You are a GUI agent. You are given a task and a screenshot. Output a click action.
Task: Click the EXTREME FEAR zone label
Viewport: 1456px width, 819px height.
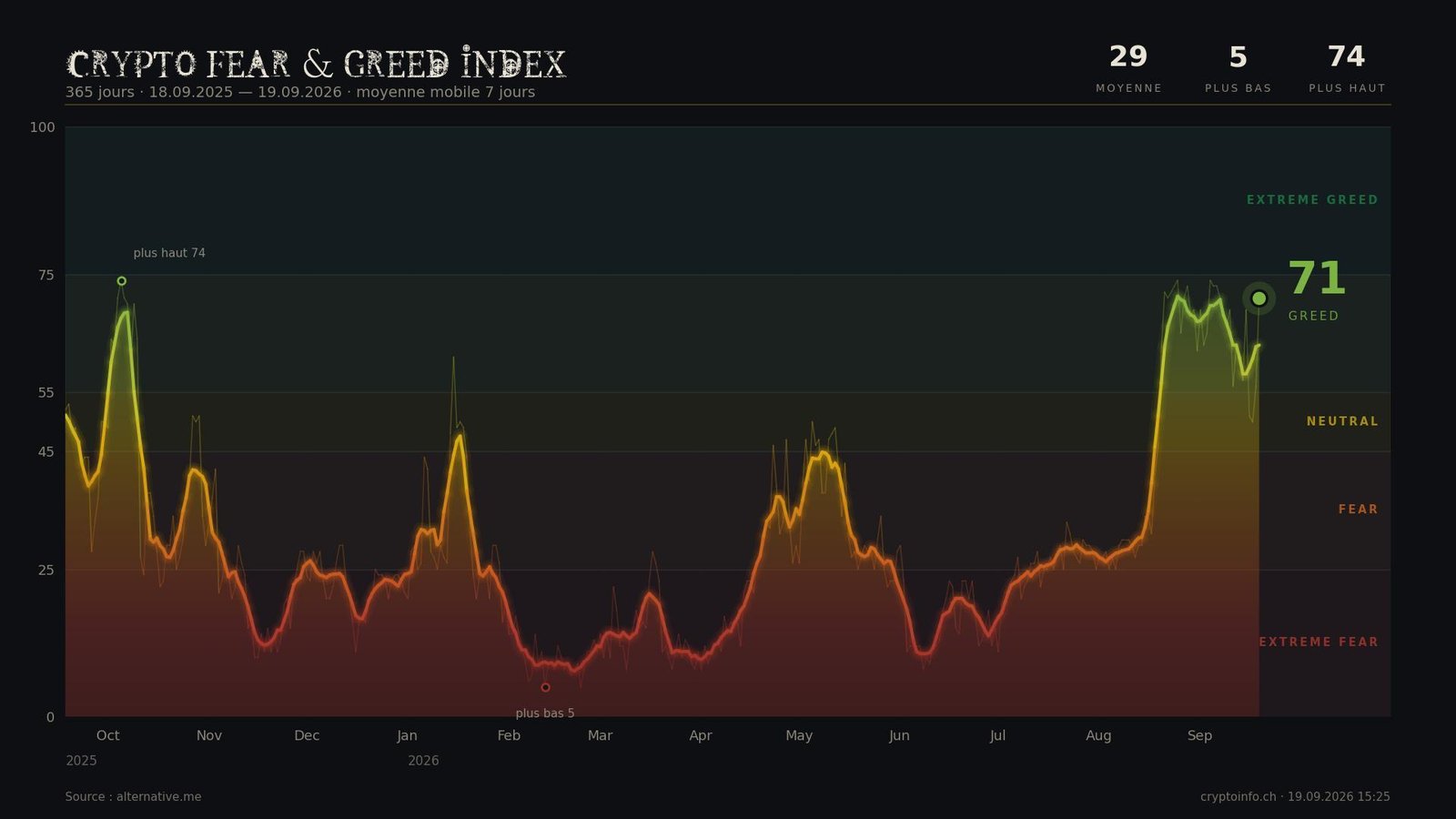[x=1319, y=642]
